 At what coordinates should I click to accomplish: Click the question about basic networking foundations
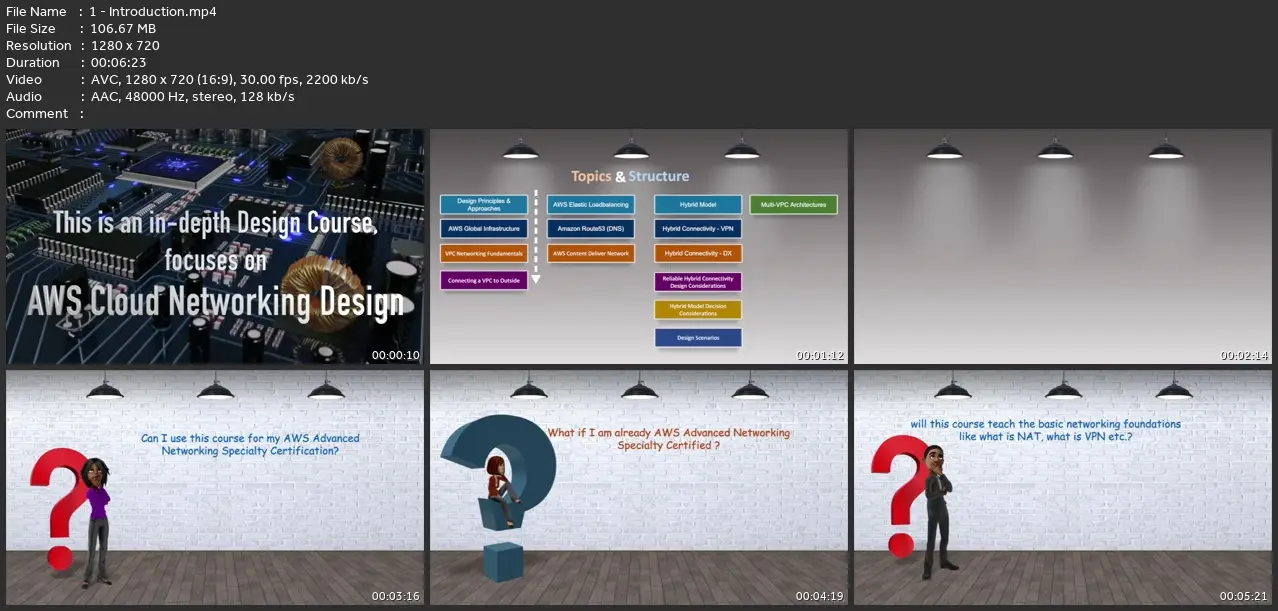[1045, 430]
